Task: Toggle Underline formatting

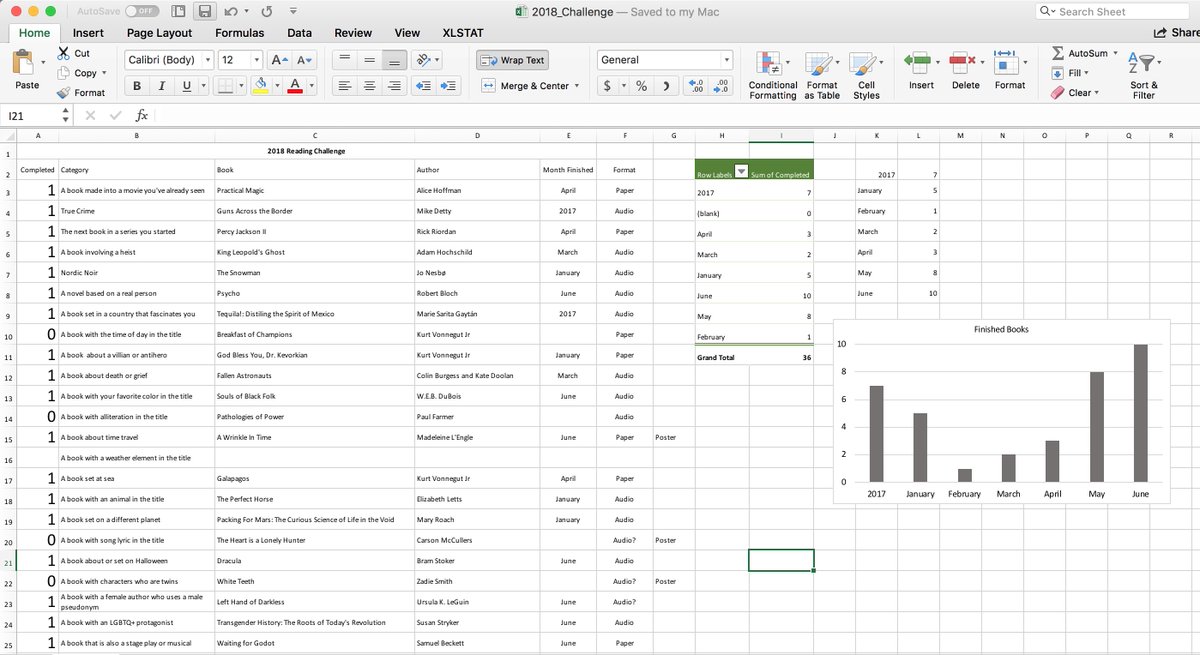Action: pos(186,86)
